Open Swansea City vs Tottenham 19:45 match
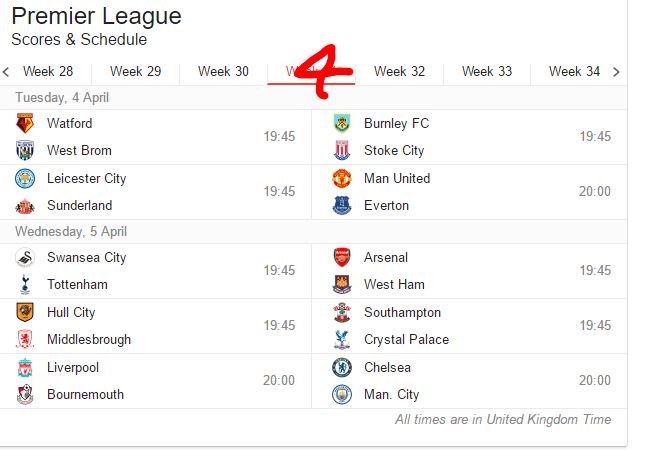The width and height of the screenshot is (647, 450). tap(156, 271)
